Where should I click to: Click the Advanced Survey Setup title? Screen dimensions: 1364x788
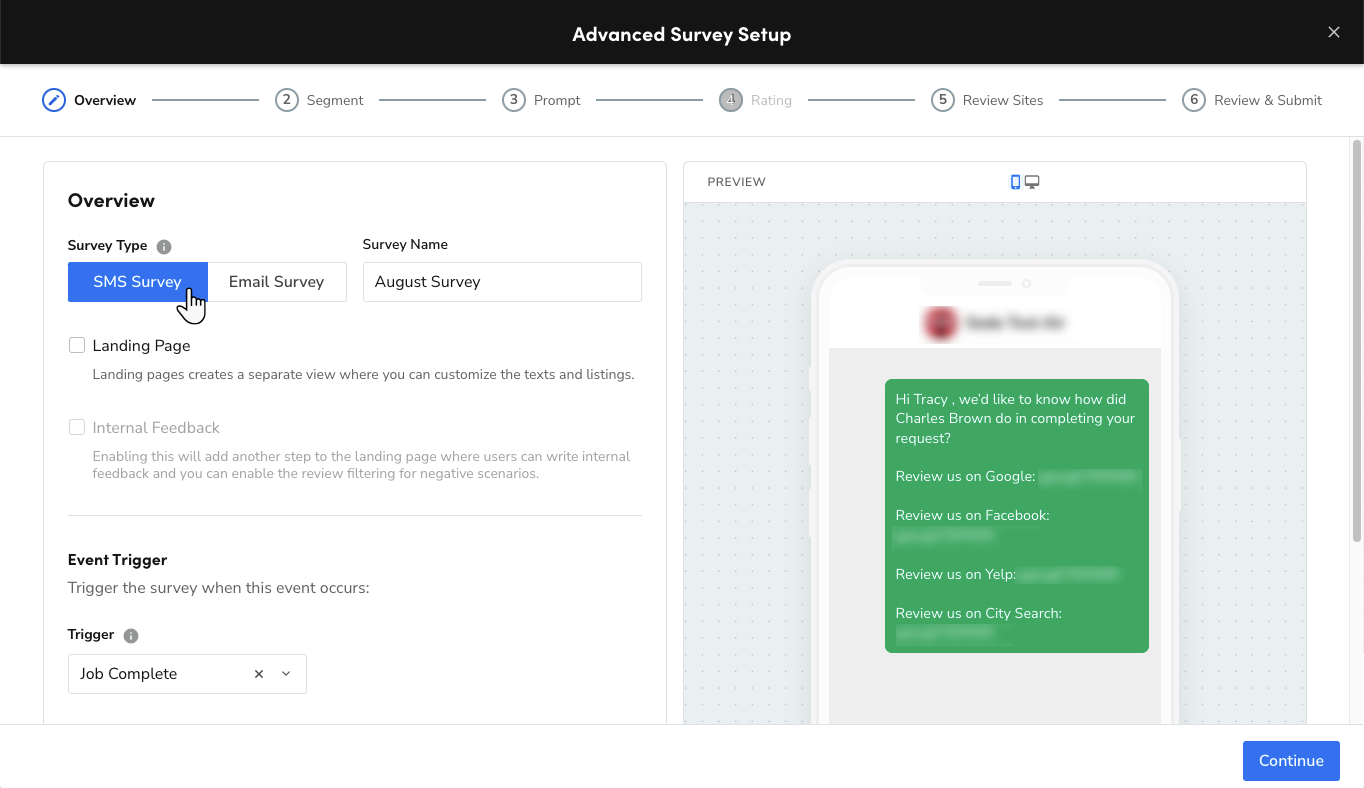682,34
